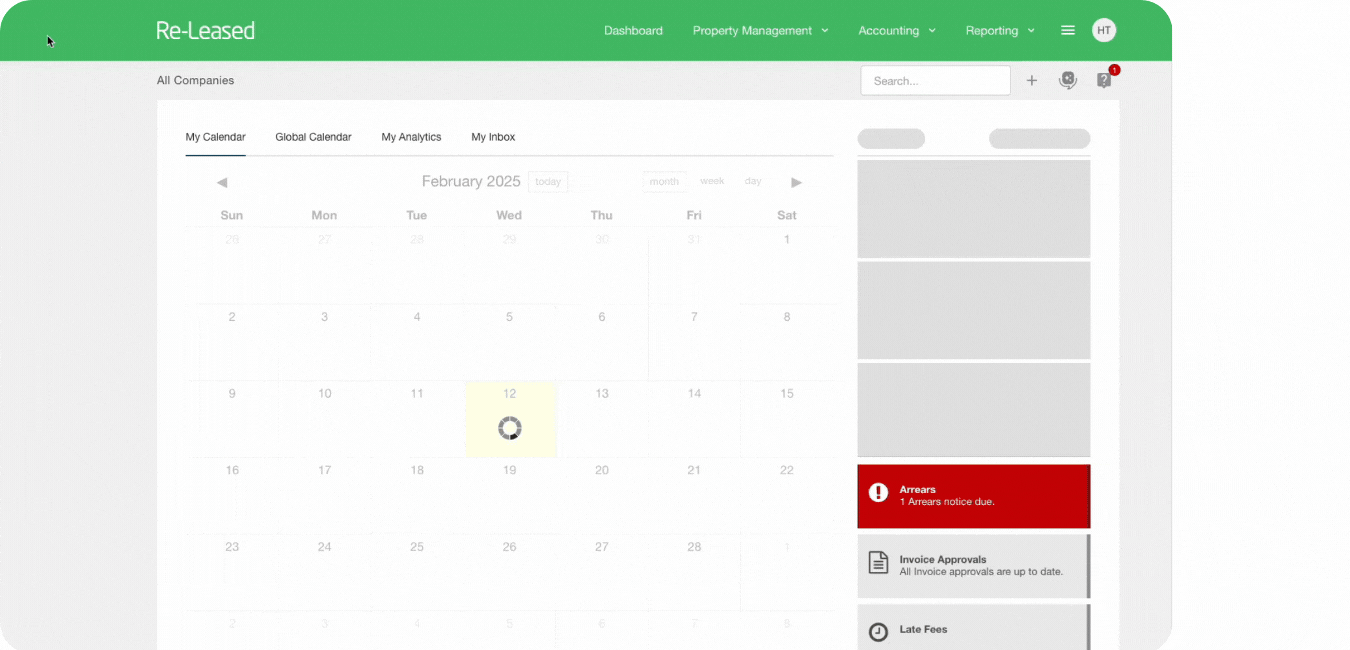Switch calendar to week view

click(712, 181)
